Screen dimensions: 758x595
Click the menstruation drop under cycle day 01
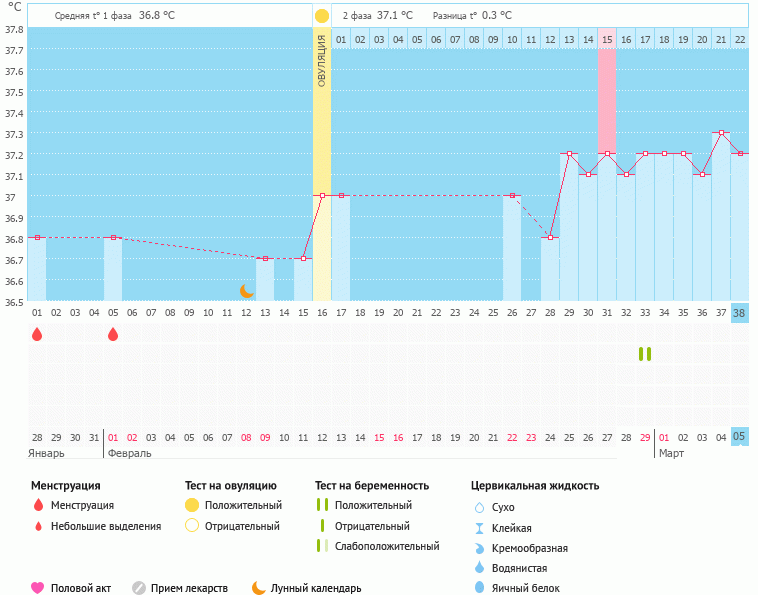point(37,334)
